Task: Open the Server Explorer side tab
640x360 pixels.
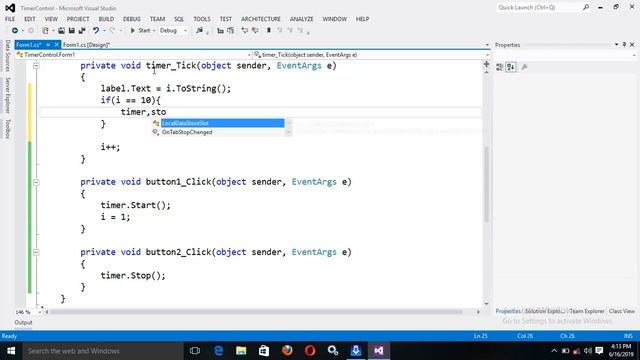Action: [x=7, y=95]
